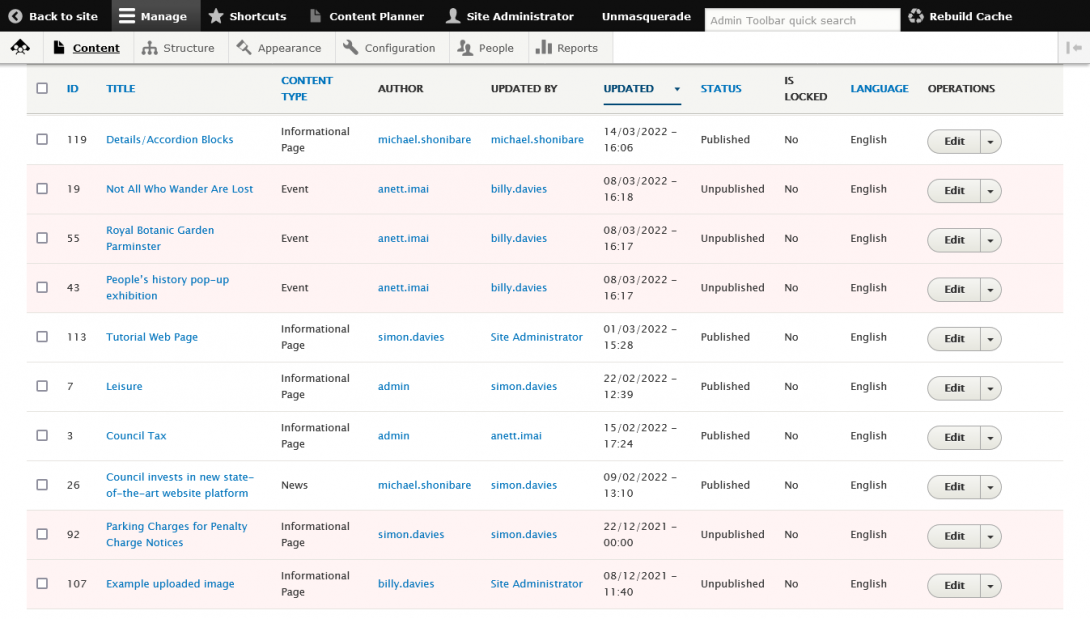Toggle the toolbar orientation arrow icon

[1074, 48]
